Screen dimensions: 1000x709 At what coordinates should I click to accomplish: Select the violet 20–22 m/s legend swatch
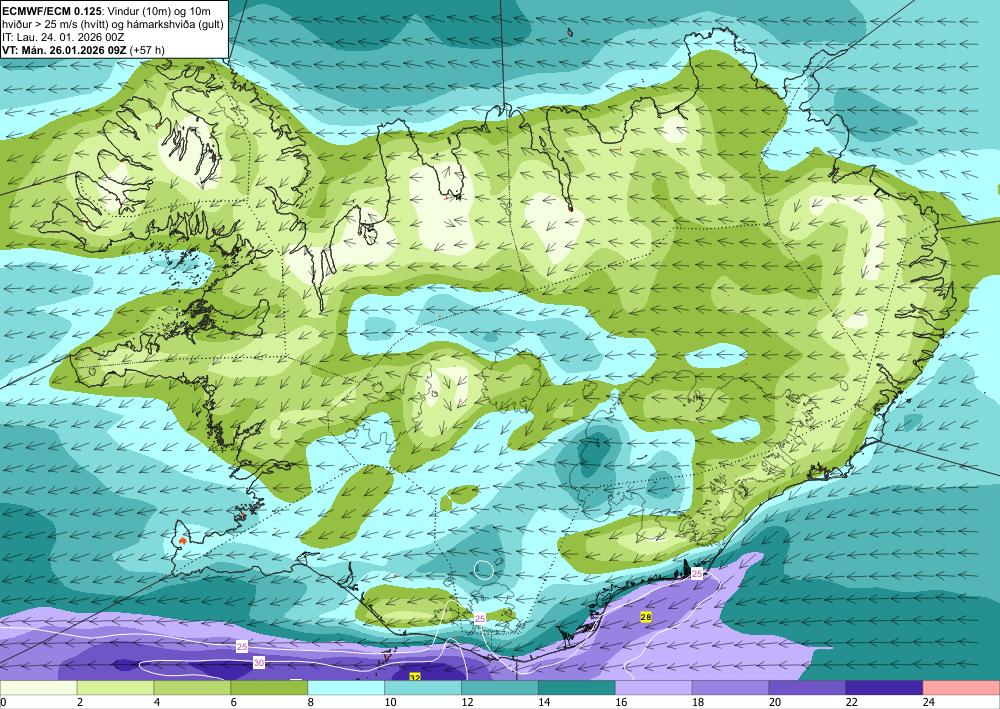tap(807, 688)
